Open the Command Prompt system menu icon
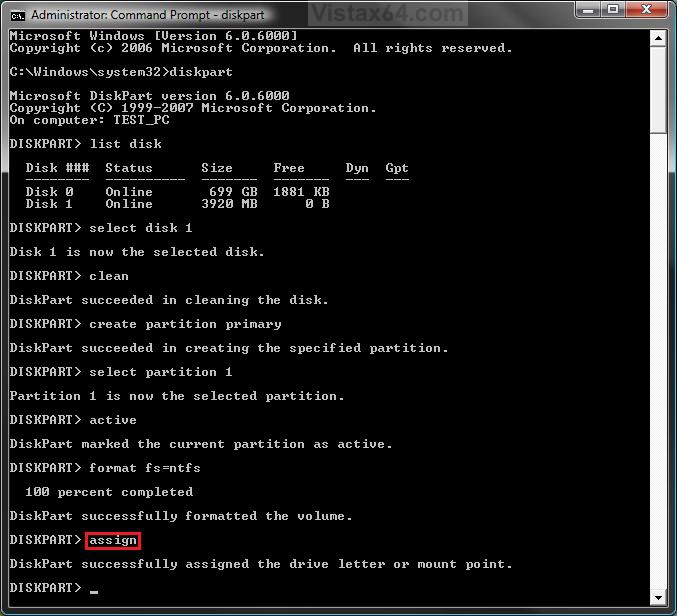Image resolution: width=677 pixels, height=616 pixels. [x=17, y=16]
